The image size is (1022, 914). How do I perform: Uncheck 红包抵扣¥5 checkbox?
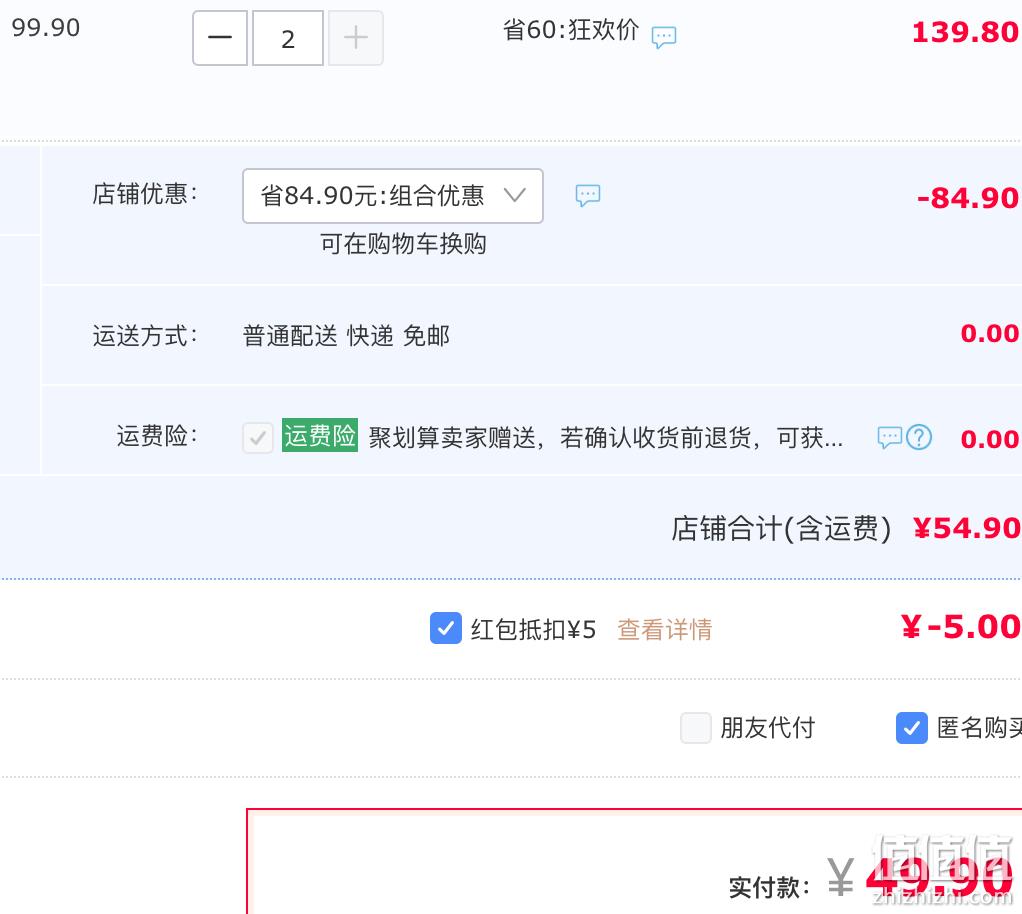click(446, 628)
